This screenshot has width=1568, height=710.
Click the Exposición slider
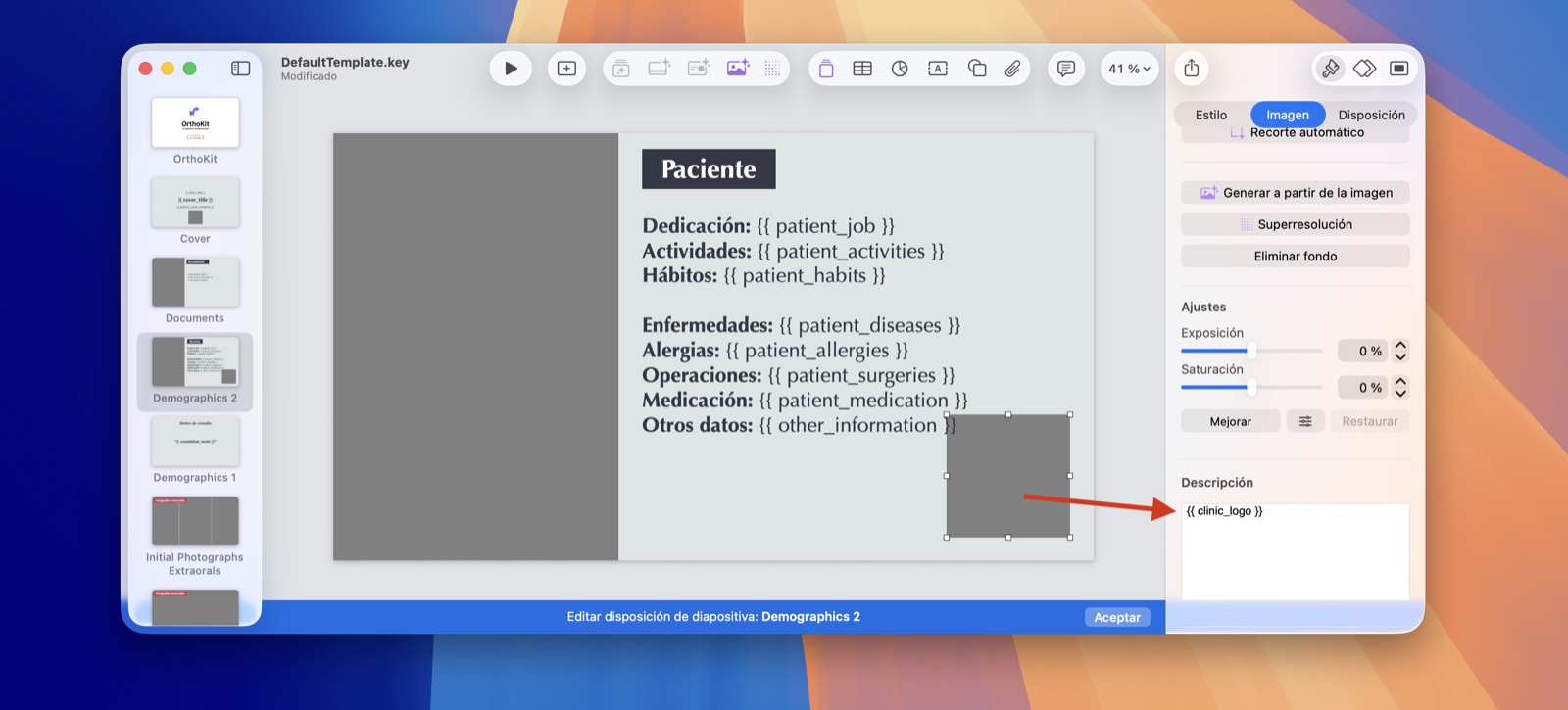1251,351
